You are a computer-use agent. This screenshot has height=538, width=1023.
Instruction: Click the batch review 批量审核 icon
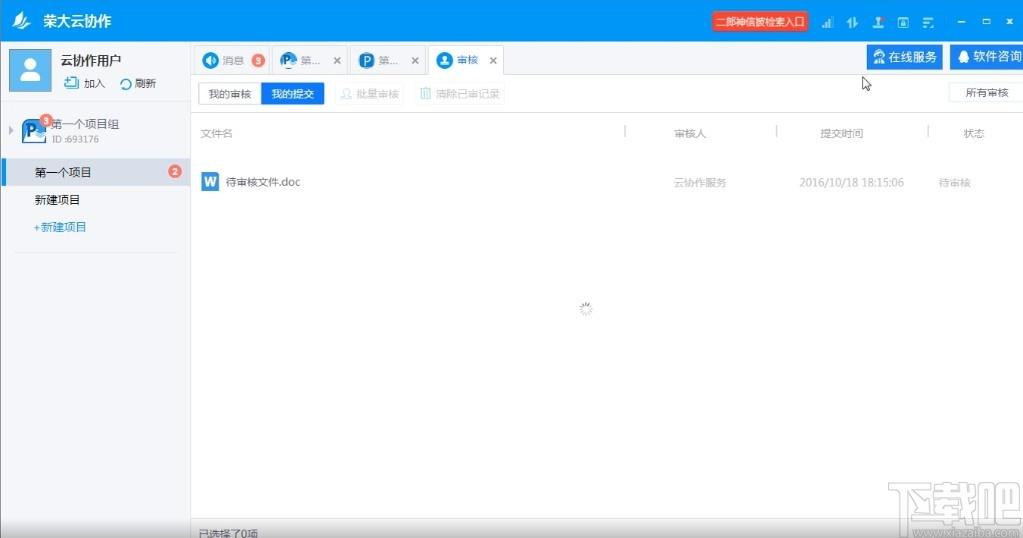[x=346, y=94]
